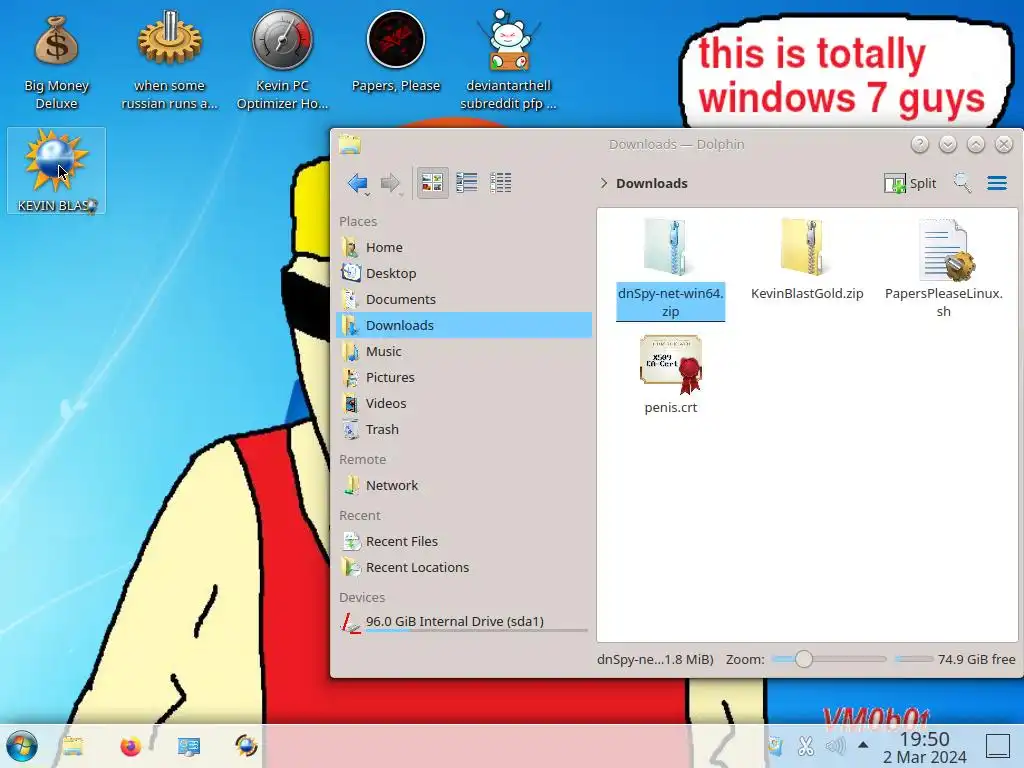Open Recent Files entry
The width and height of the screenshot is (1024, 768).
coord(464,541)
